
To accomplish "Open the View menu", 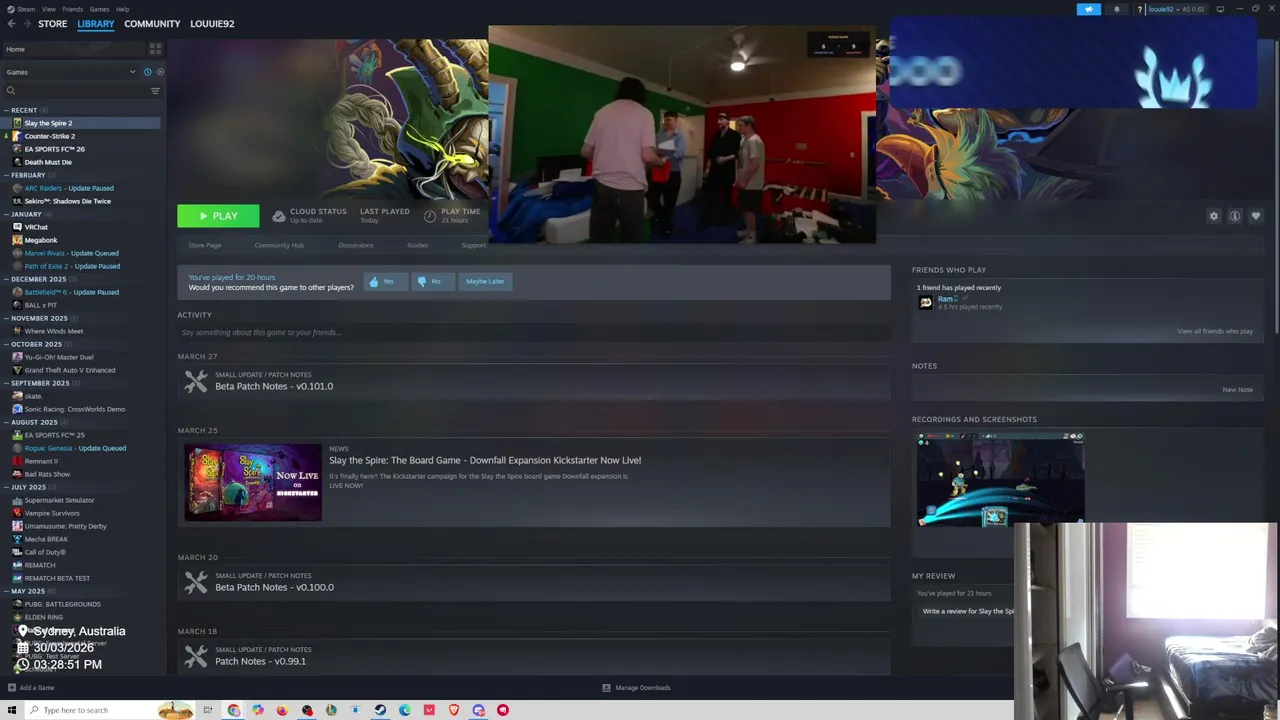I will tap(48, 9).
